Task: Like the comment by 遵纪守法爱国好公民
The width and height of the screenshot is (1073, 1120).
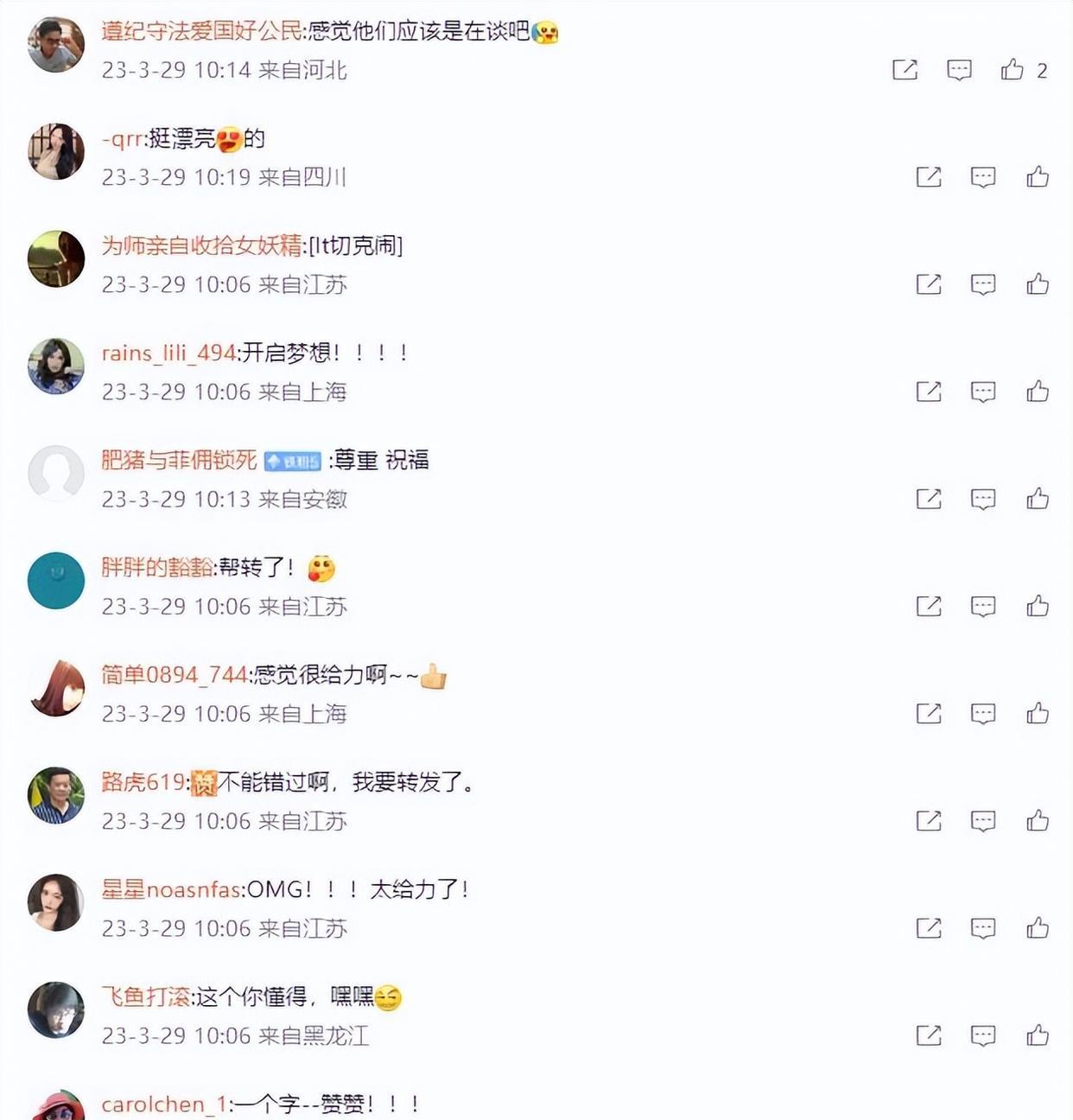Action: coord(1013,69)
